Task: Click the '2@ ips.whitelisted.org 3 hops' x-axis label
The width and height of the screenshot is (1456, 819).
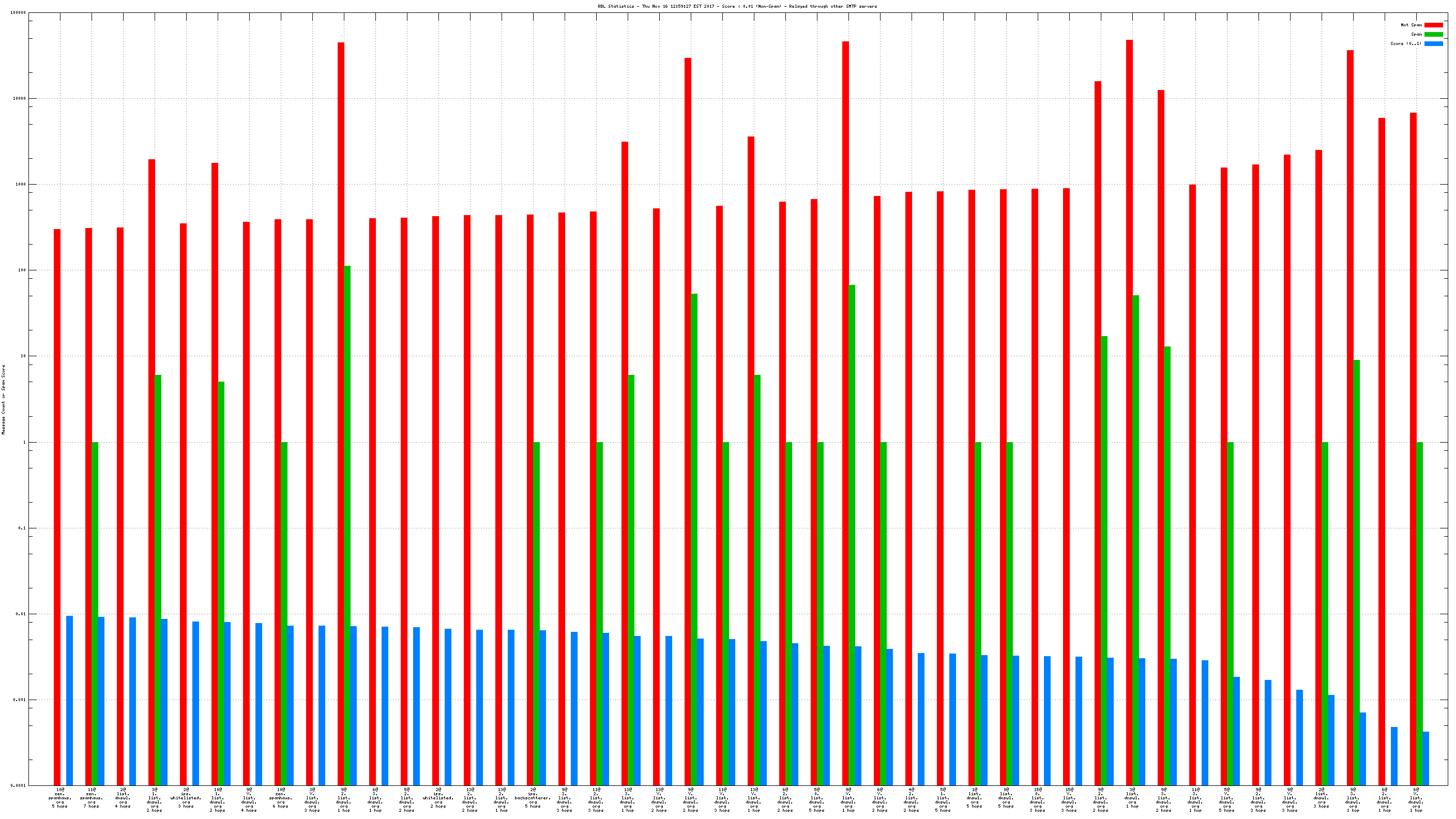Action: pyautogui.click(x=186, y=797)
